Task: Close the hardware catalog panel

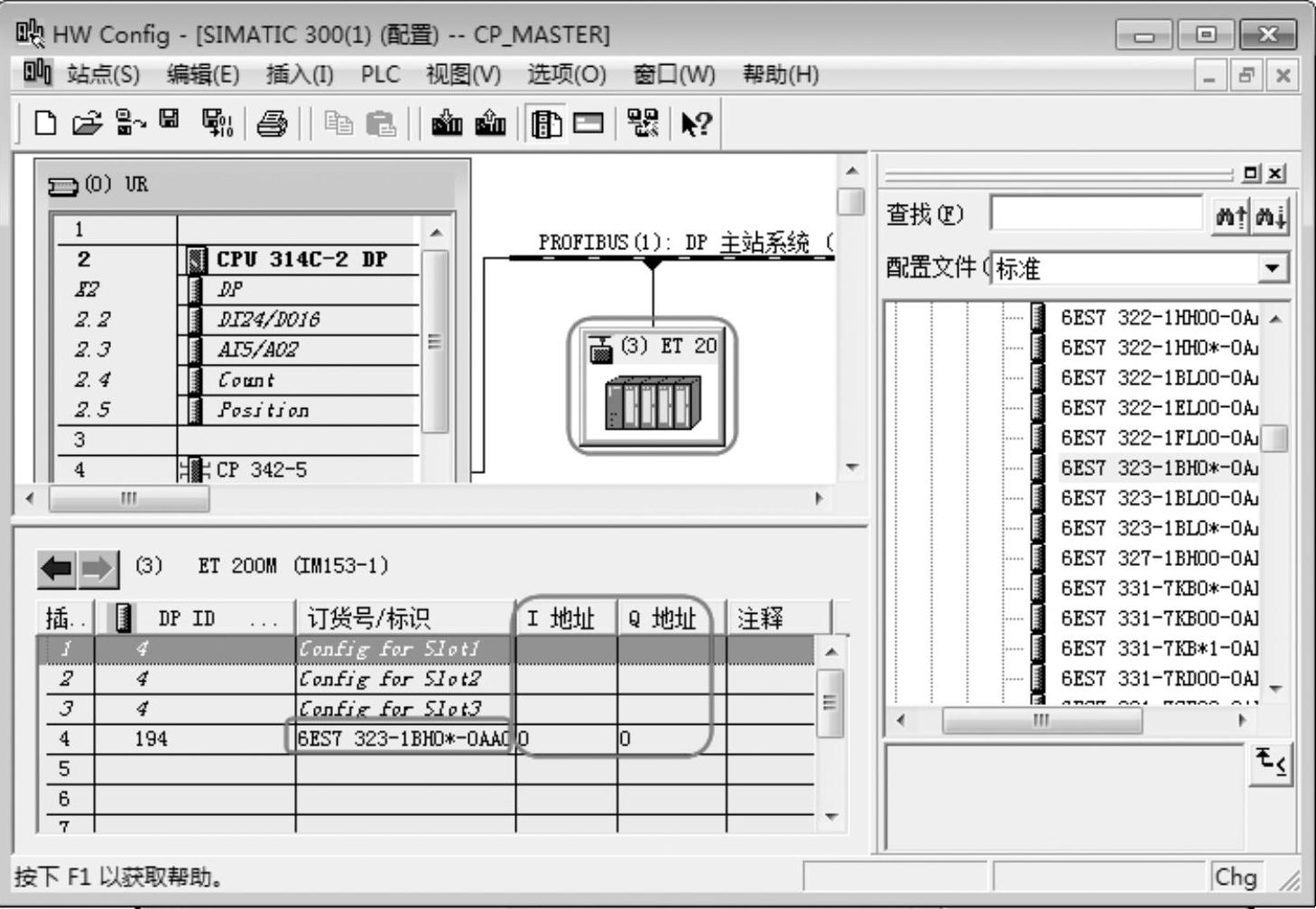Action: [1274, 172]
